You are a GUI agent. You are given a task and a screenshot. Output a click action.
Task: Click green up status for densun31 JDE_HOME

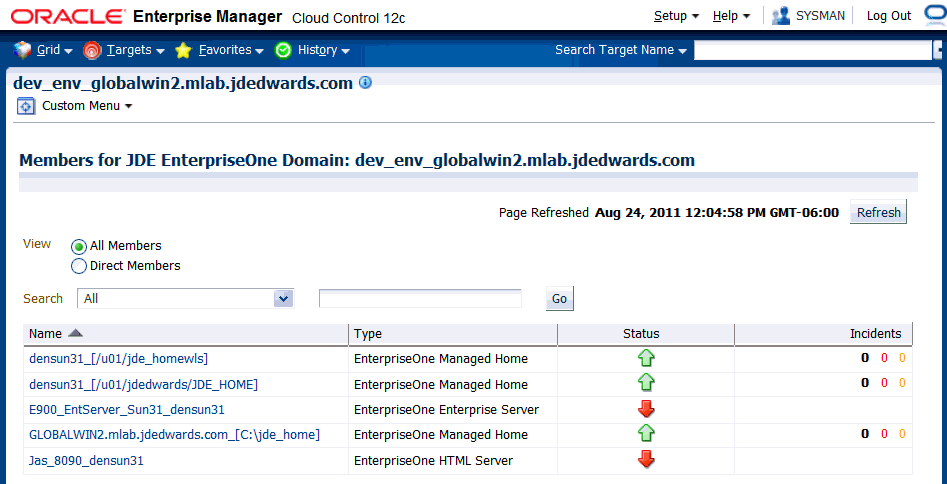(x=646, y=382)
